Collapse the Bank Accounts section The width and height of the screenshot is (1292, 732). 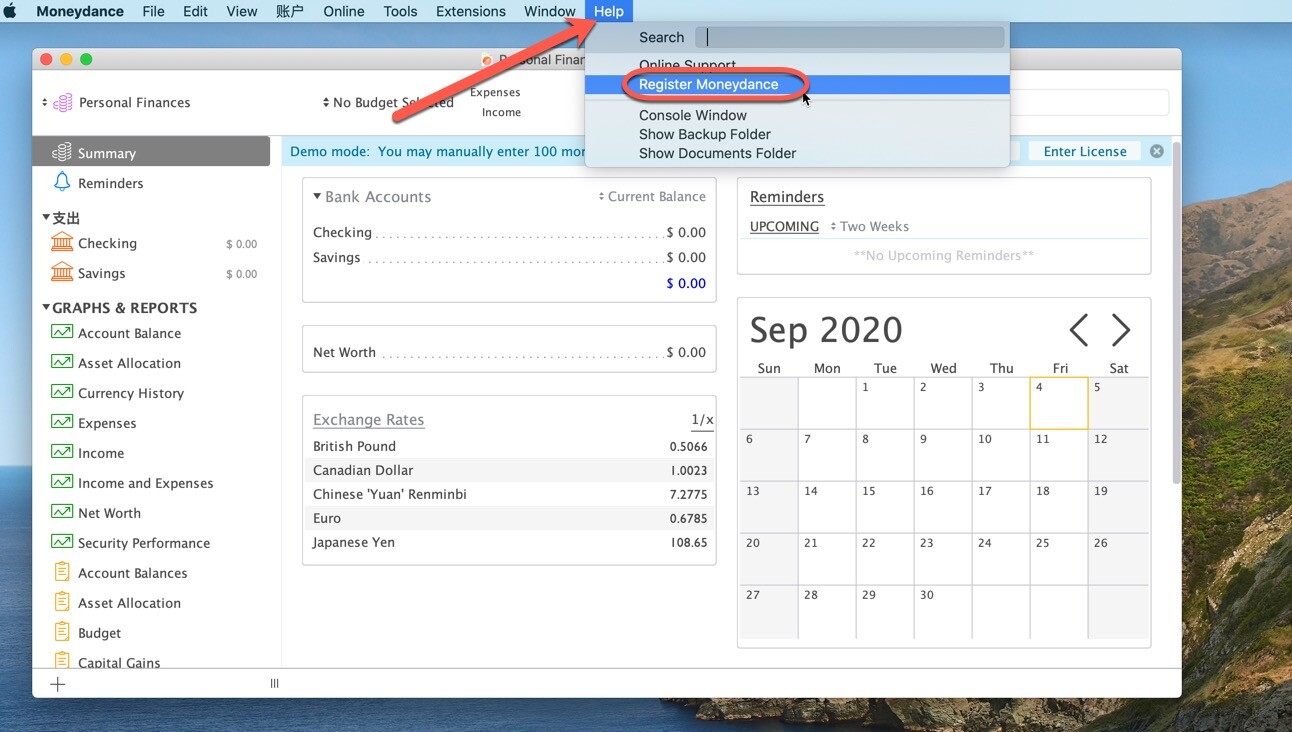[x=317, y=197]
